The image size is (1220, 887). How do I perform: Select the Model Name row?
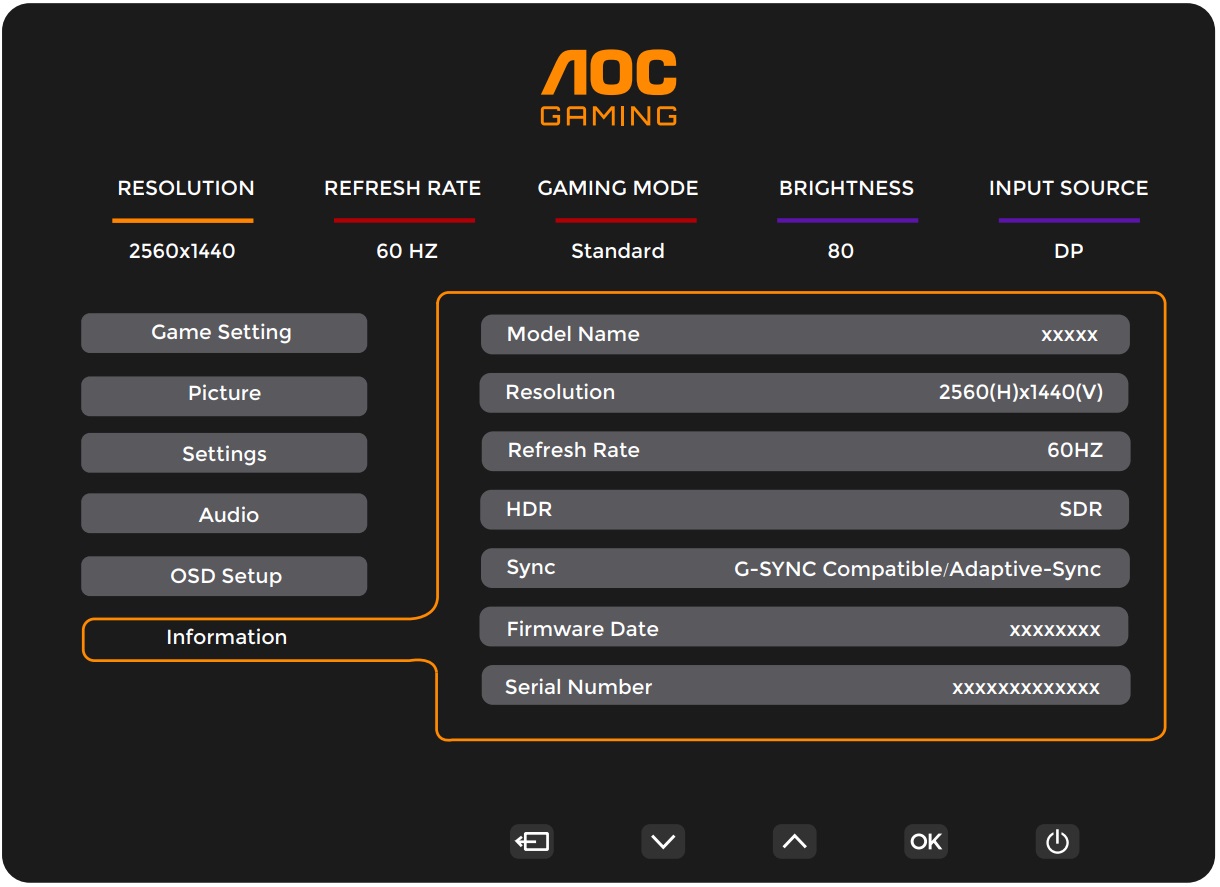coord(804,335)
